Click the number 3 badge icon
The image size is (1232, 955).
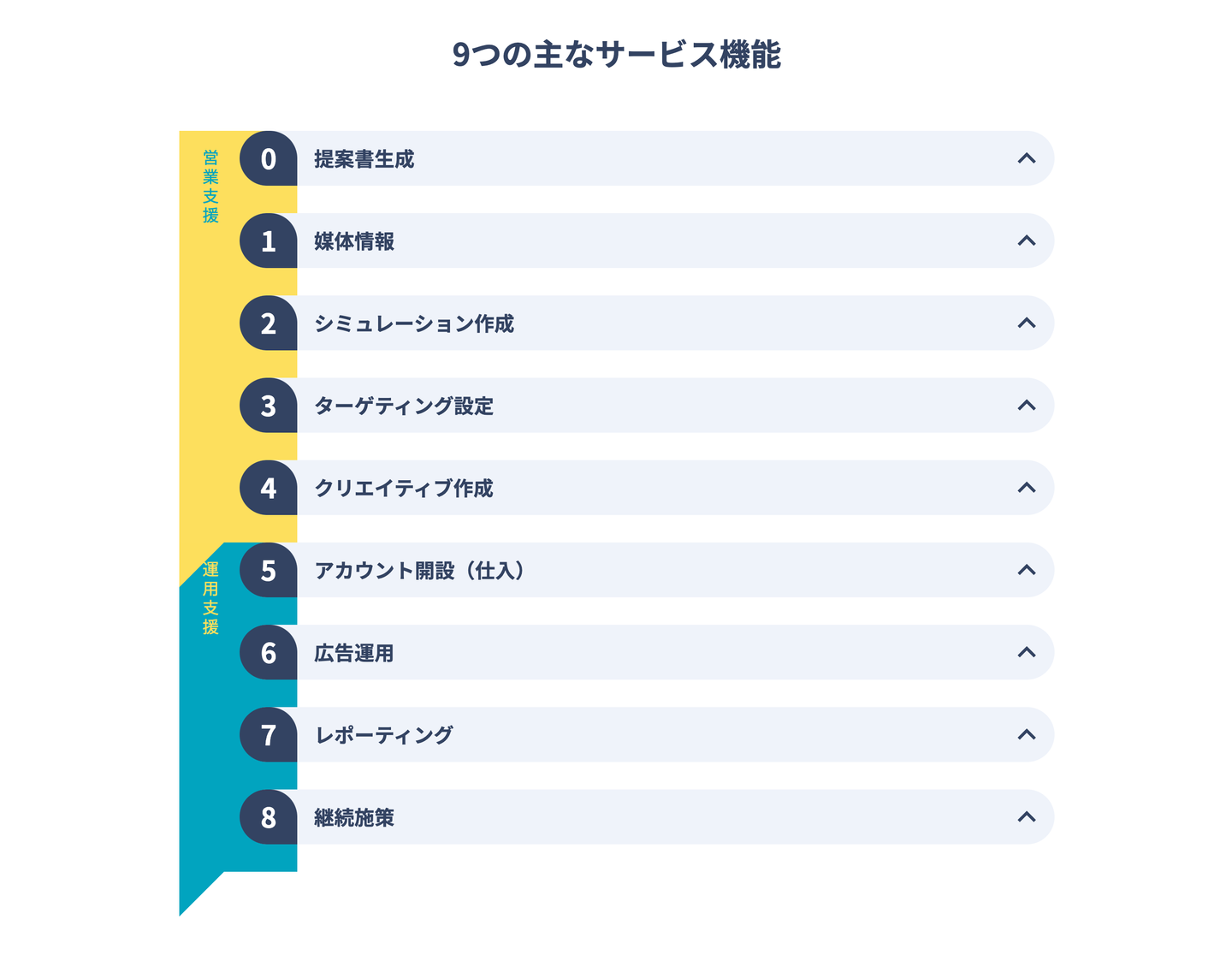click(x=269, y=406)
